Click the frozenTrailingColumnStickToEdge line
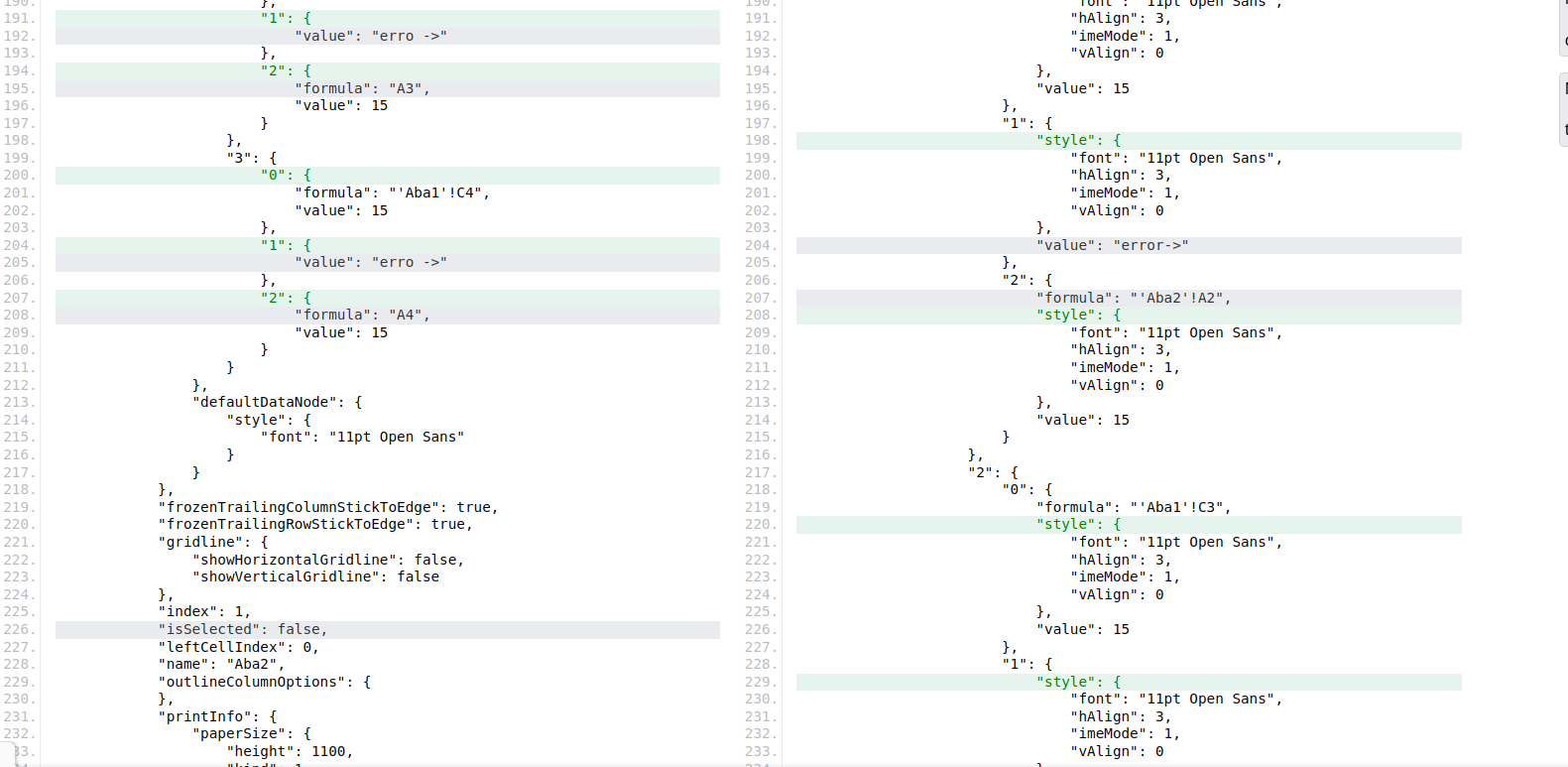Viewport: 1568px width, 767px height. pos(327,507)
